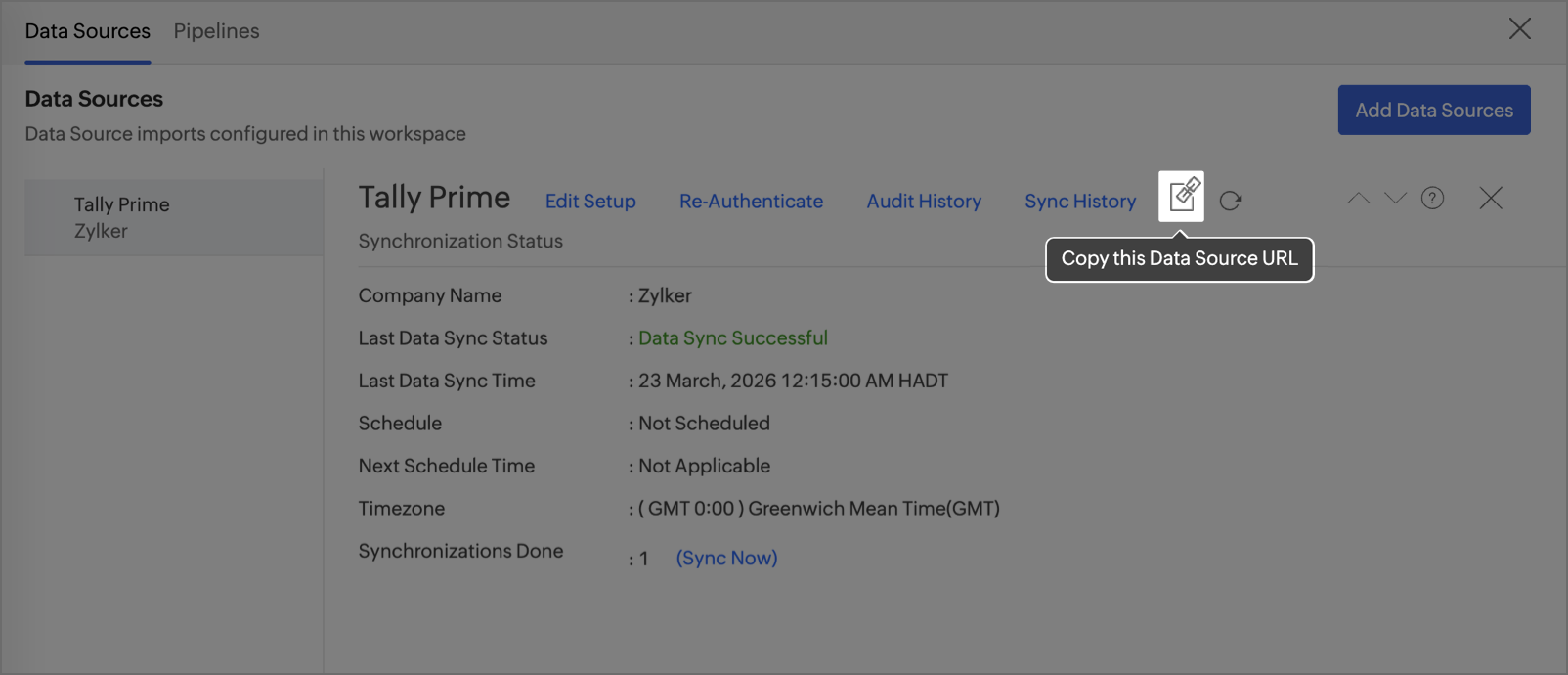Click the Tally Prime heading title
Screen dimensions: 1568x675
click(x=434, y=198)
